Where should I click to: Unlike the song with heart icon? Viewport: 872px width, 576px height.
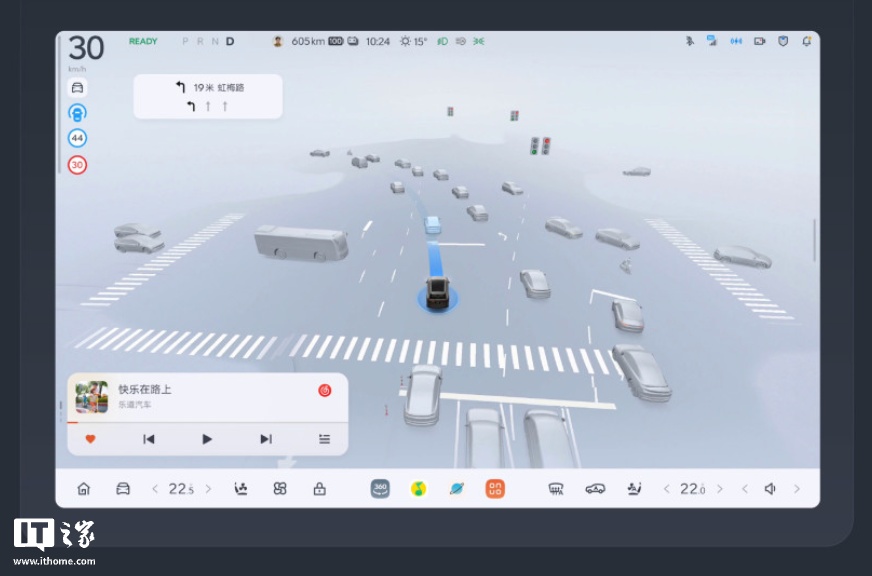pos(90,439)
